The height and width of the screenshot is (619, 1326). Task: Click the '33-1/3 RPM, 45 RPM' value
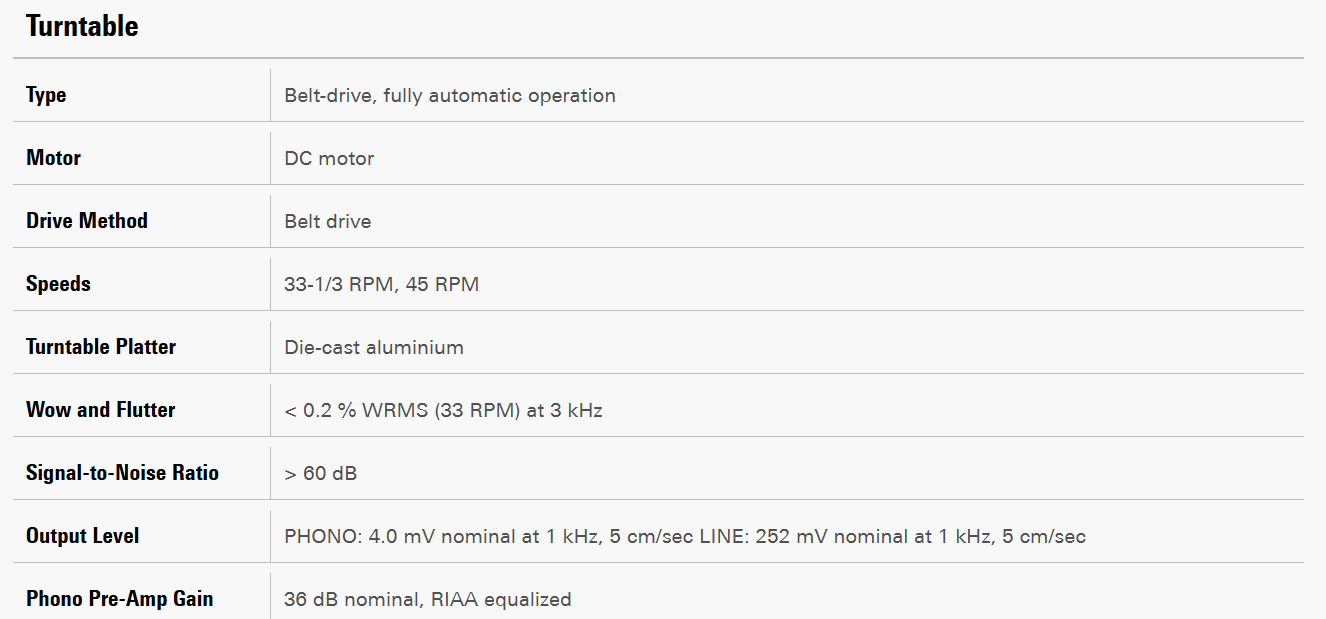[381, 285]
